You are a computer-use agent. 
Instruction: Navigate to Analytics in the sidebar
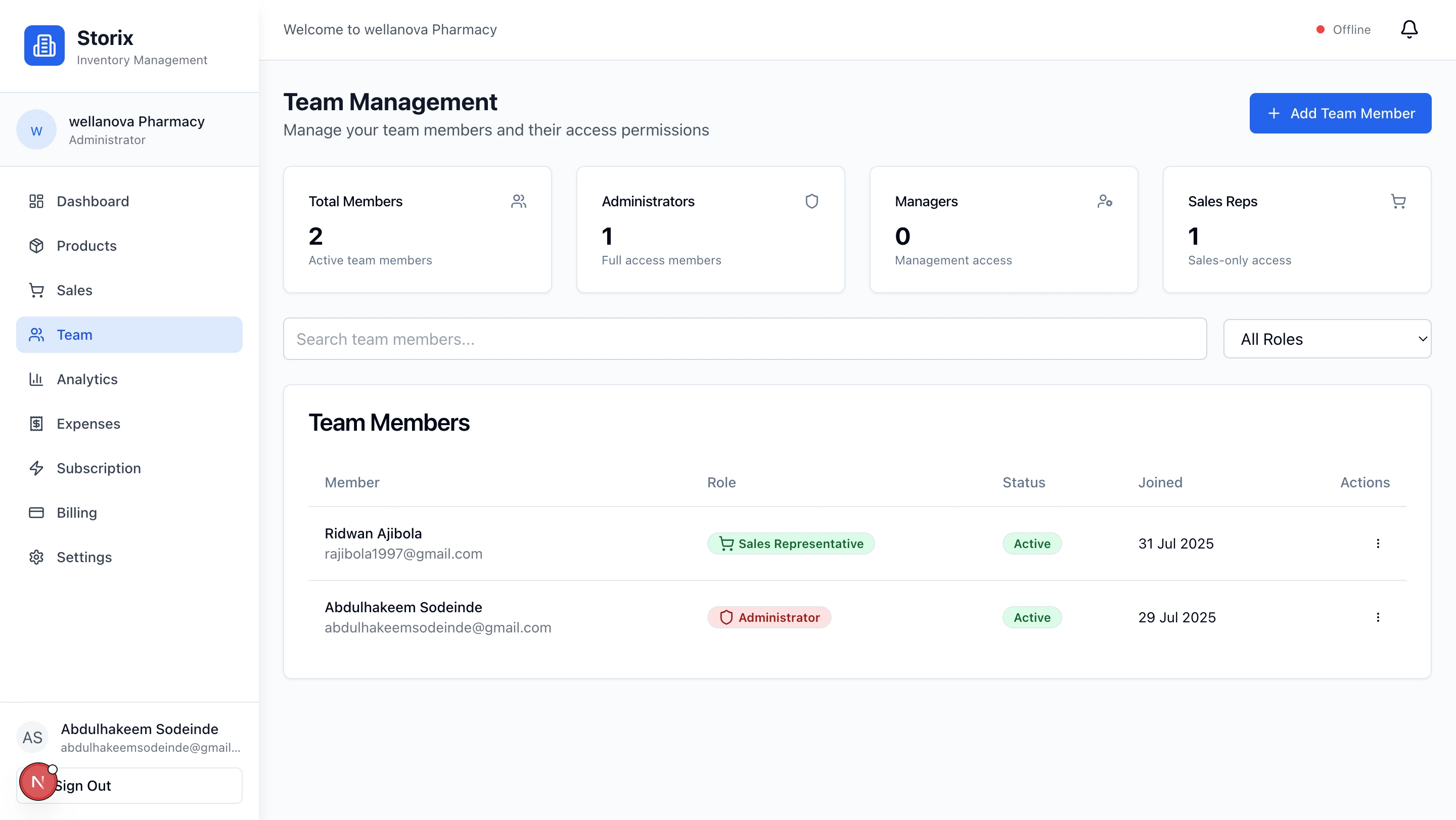[87, 379]
